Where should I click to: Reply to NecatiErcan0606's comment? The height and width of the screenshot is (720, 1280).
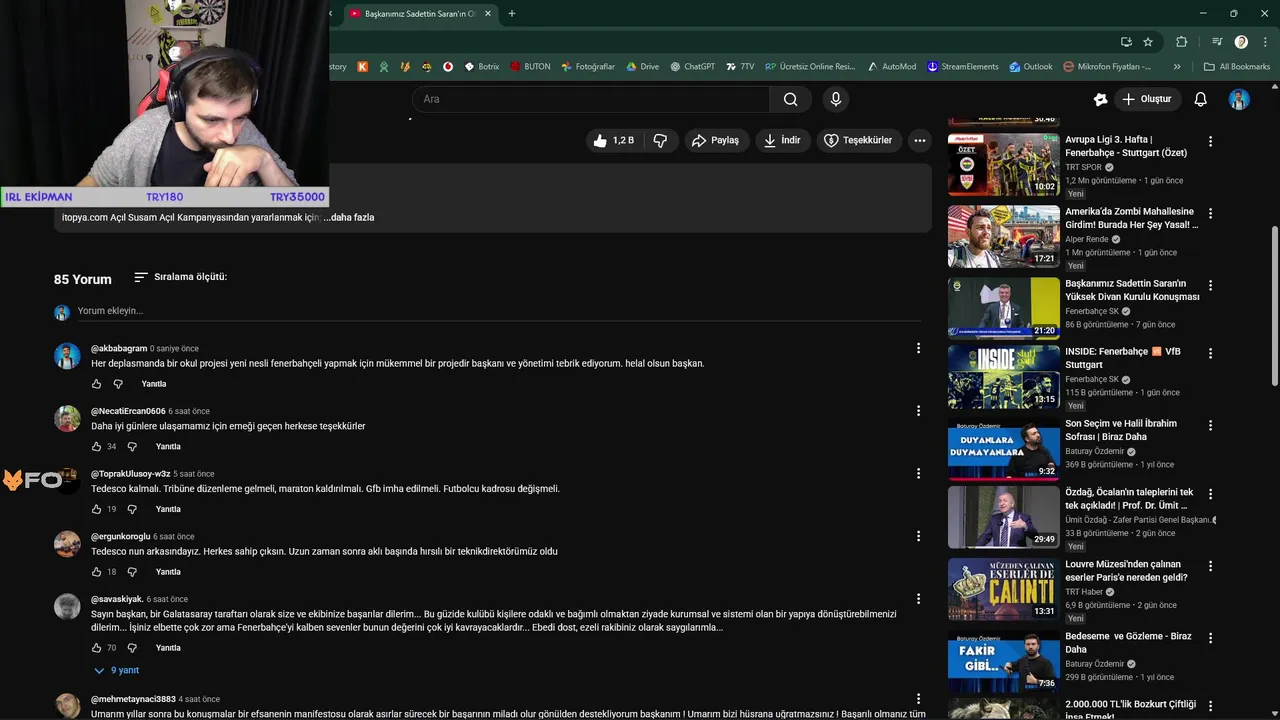tap(168, 447)
